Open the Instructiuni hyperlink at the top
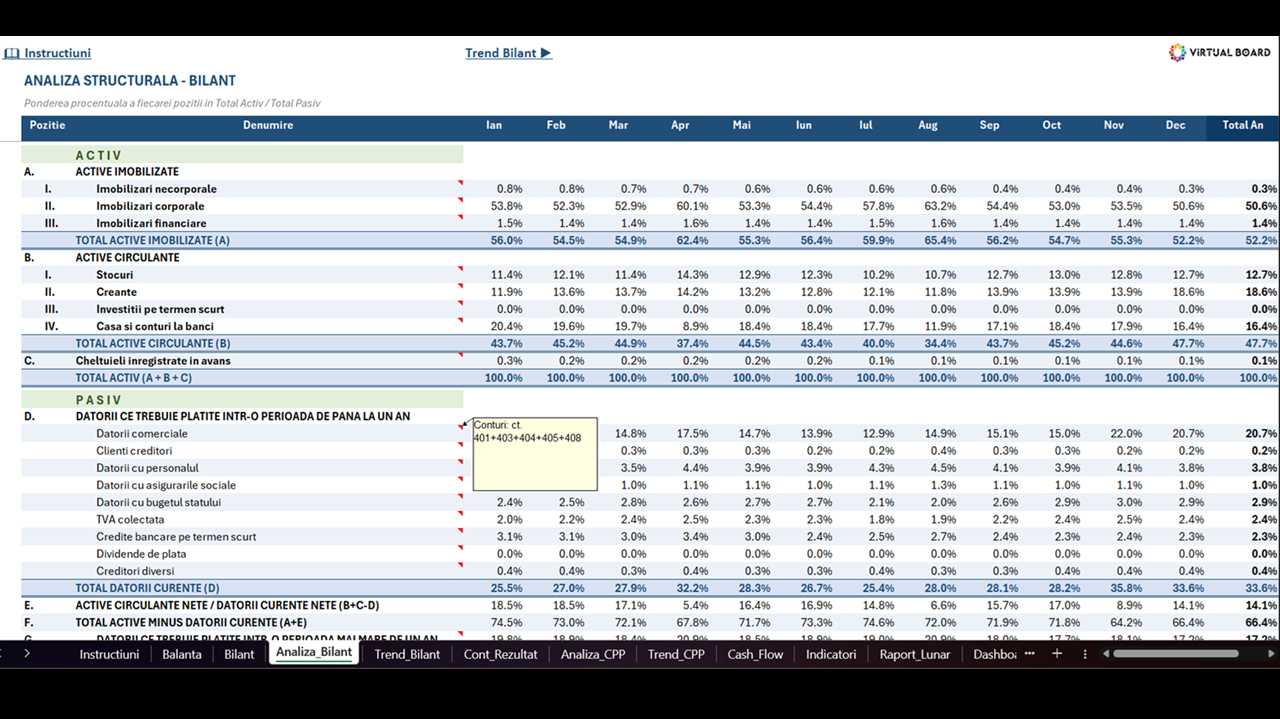Viewport: 1280px width, 719px height. 57,53
